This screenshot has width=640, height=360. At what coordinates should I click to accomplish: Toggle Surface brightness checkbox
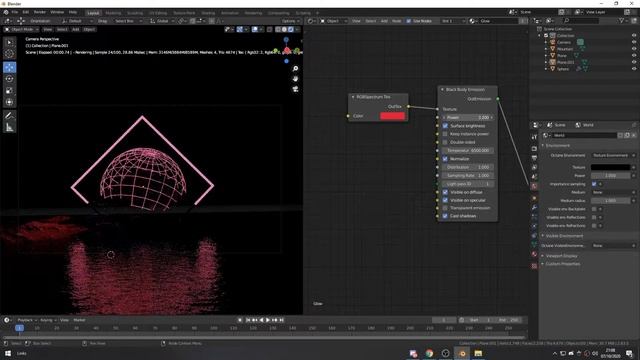tap(445, 126)
